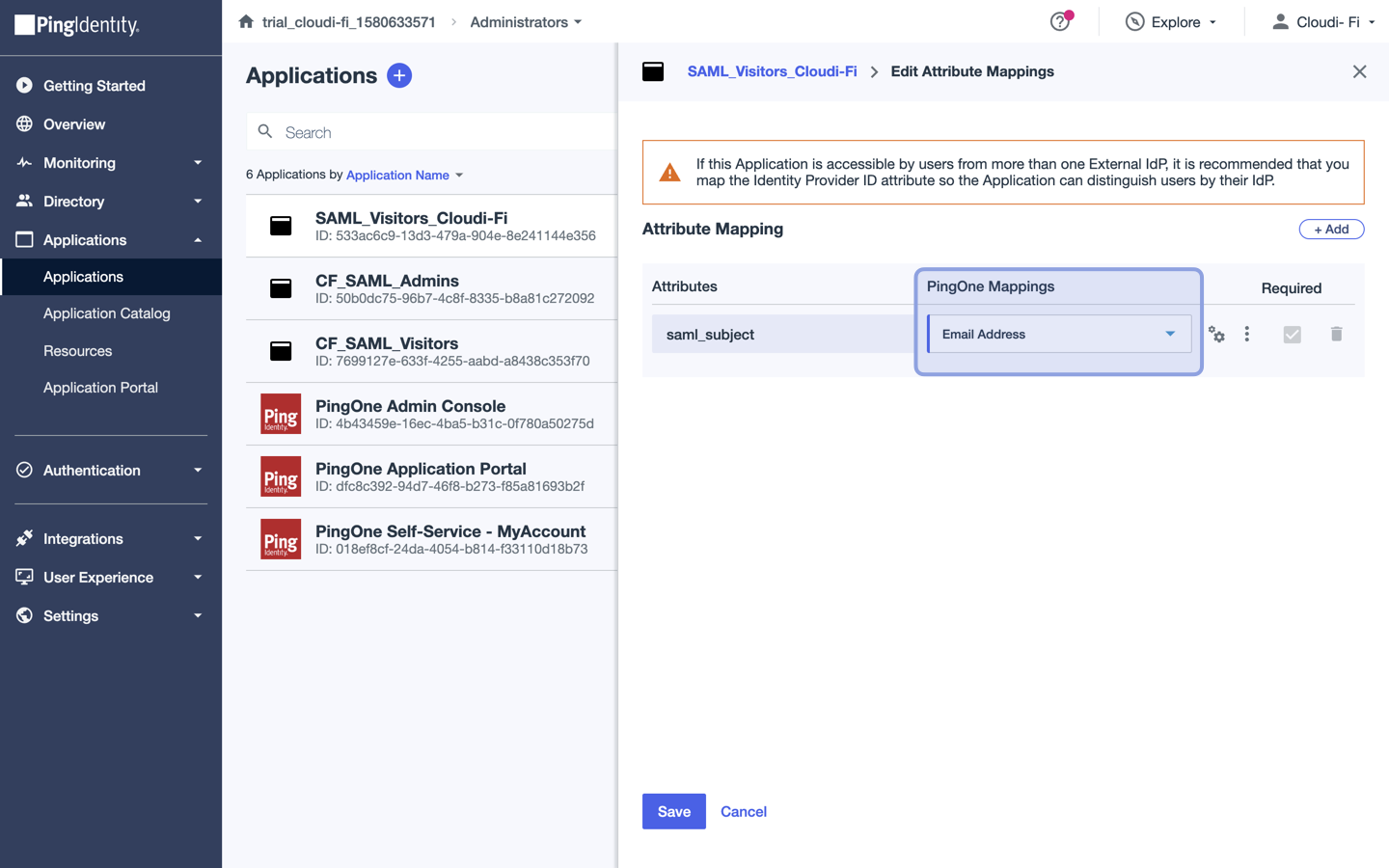This screenshot has height=868, width=1389.
Task: Open advanced expression settings with the gears icon
Action: point(1216,334)
